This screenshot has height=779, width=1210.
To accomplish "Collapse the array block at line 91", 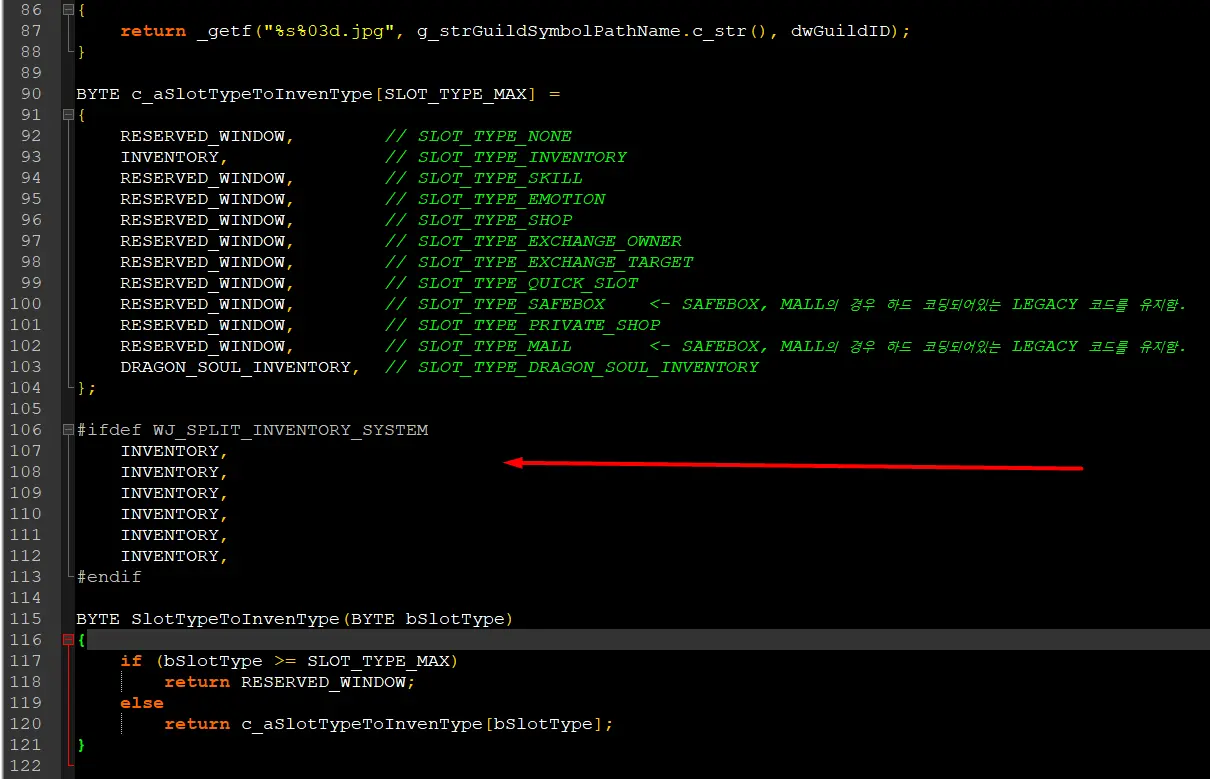I will [68, 115].
